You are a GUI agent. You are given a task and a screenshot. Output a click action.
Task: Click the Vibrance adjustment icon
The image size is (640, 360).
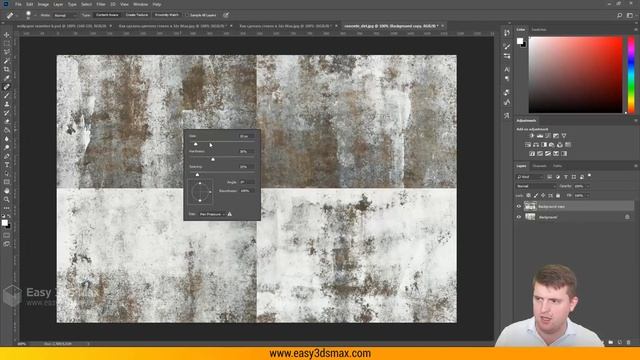click(564, 136)
